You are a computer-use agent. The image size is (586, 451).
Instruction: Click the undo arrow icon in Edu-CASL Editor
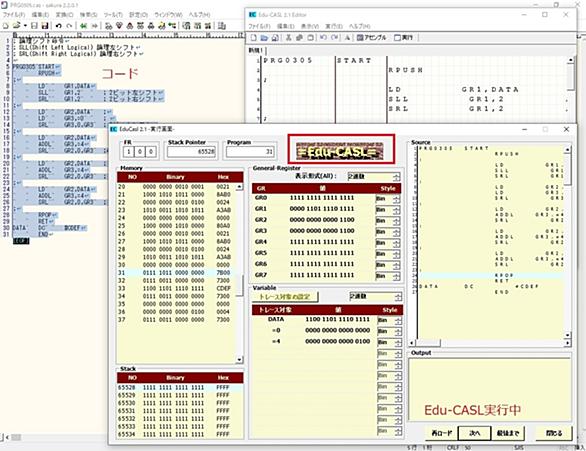coord(323,37)
